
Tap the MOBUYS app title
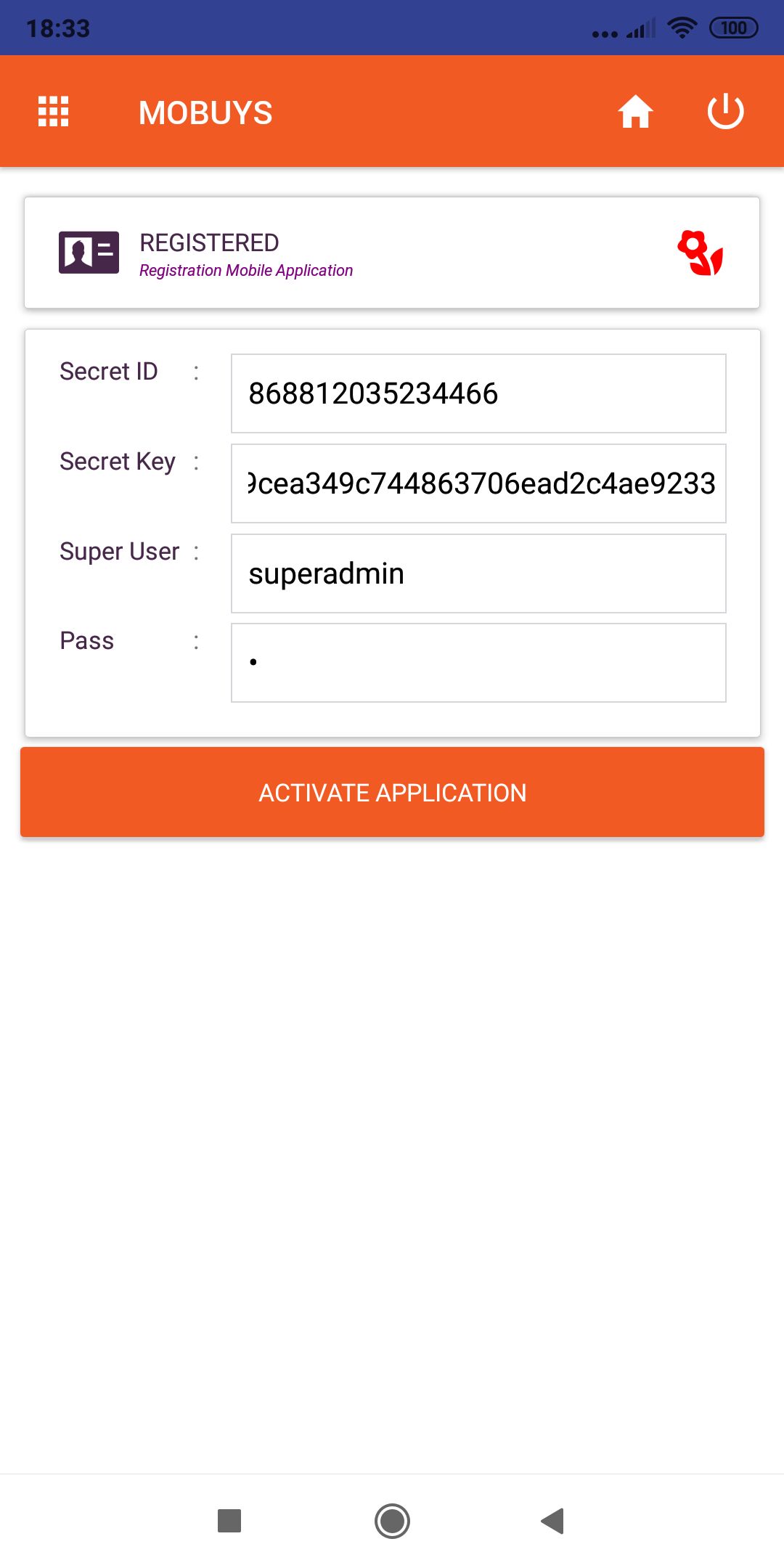[x=205, y=113]
